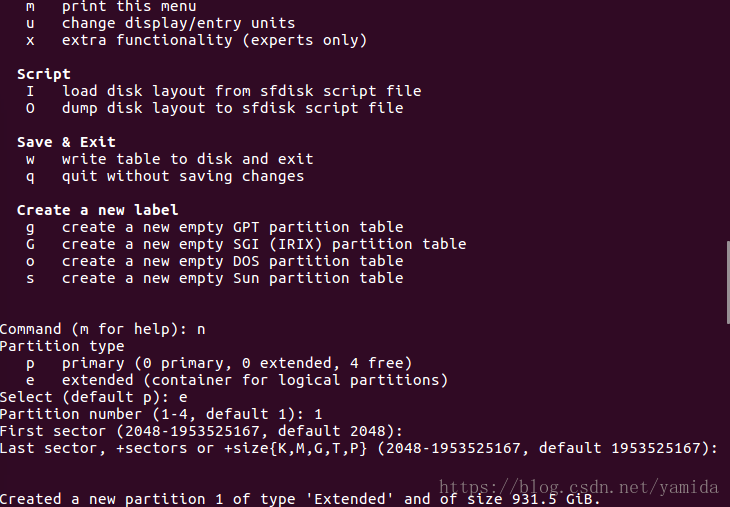Click the 'Save & Exit' heading

(66, 142)
